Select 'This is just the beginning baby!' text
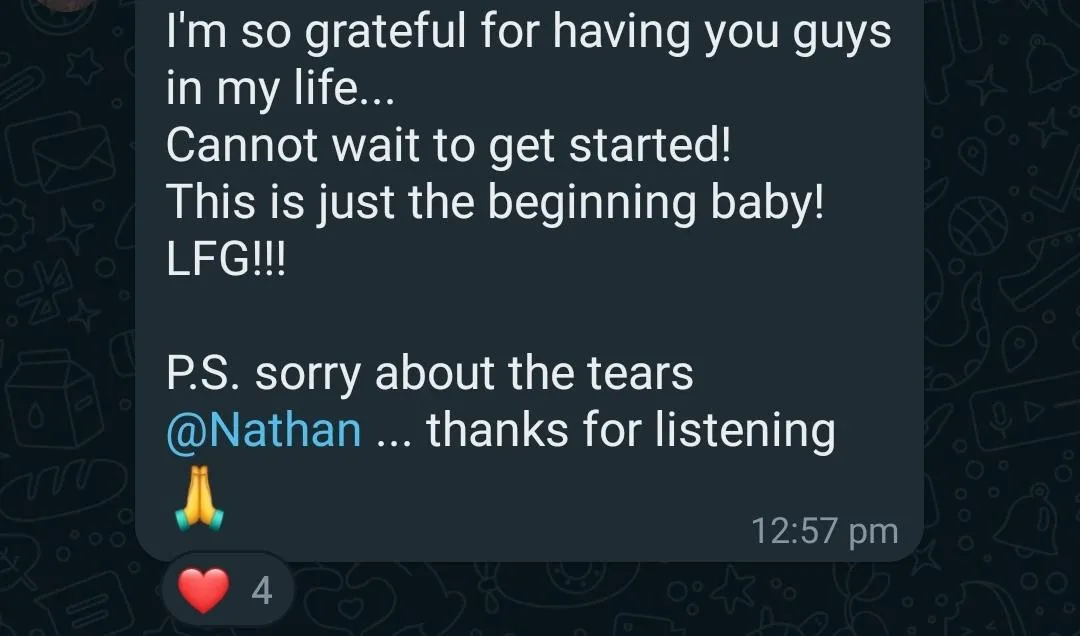Viewport: 1080px width, 636px height. [x=495, y=203]
